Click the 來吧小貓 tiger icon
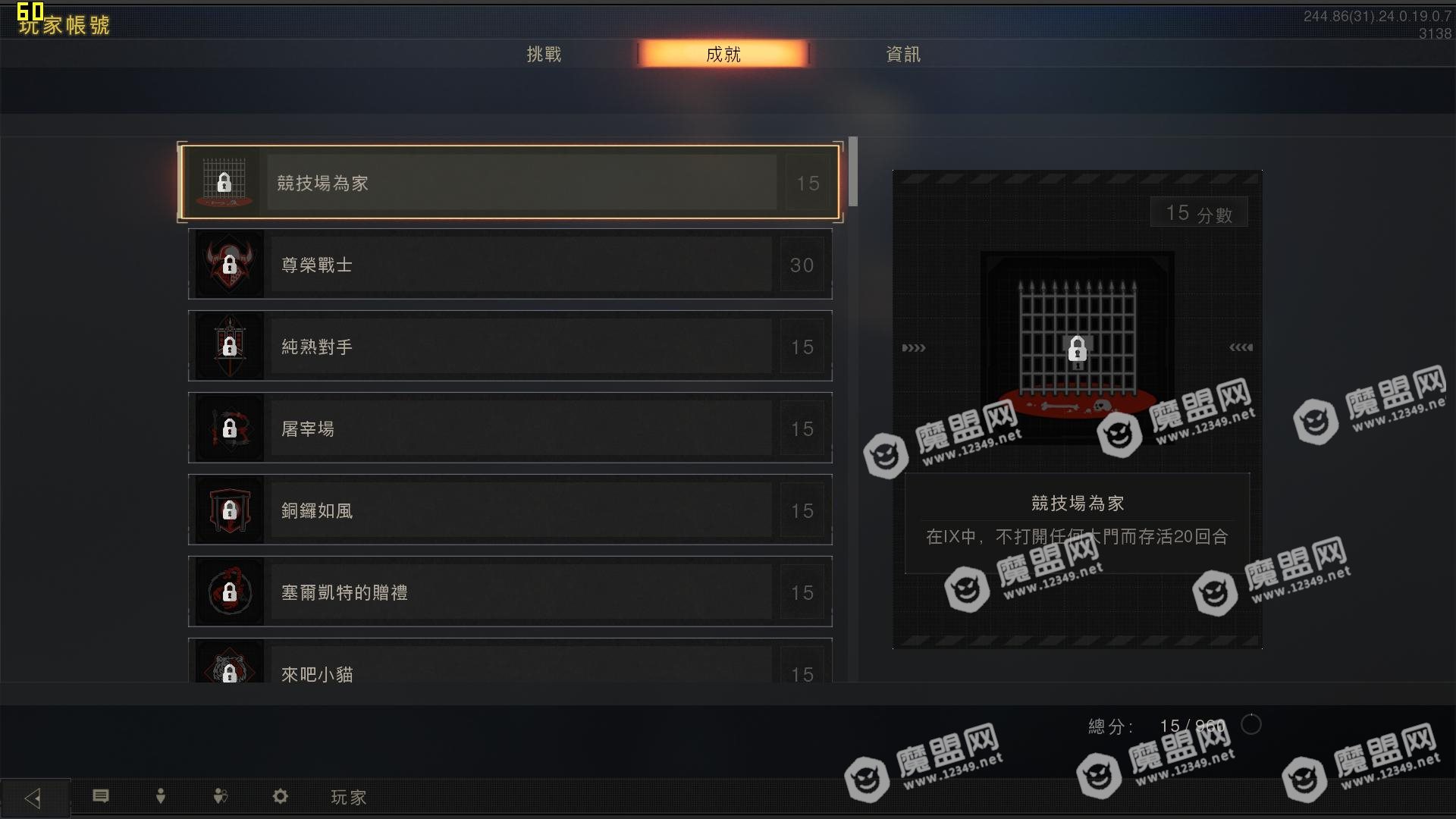The height and width of the screenshot is (819, 1456). tap(230, 663)
